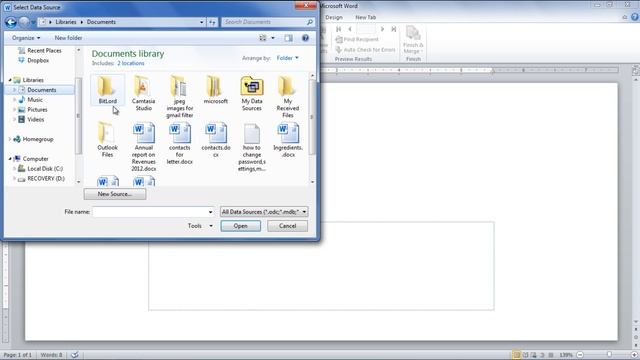This screenshot has width=640, height=360.
Task: Select the how to change password file
Action: 251,147
